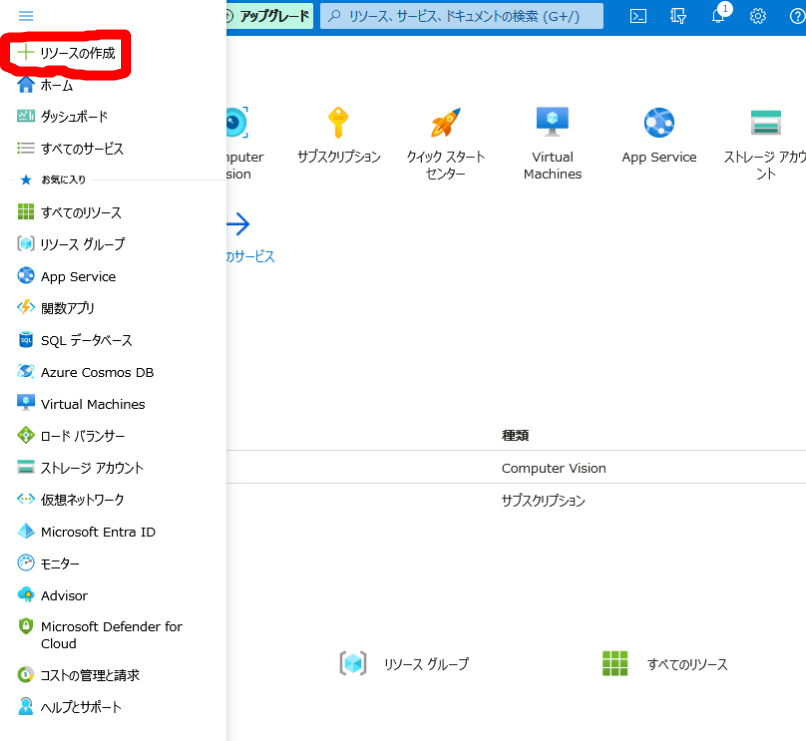This screenshot has height=741, width=806.
Task: Click the arrow to more services
Action: pyautogui.click(x=238, y=224)
